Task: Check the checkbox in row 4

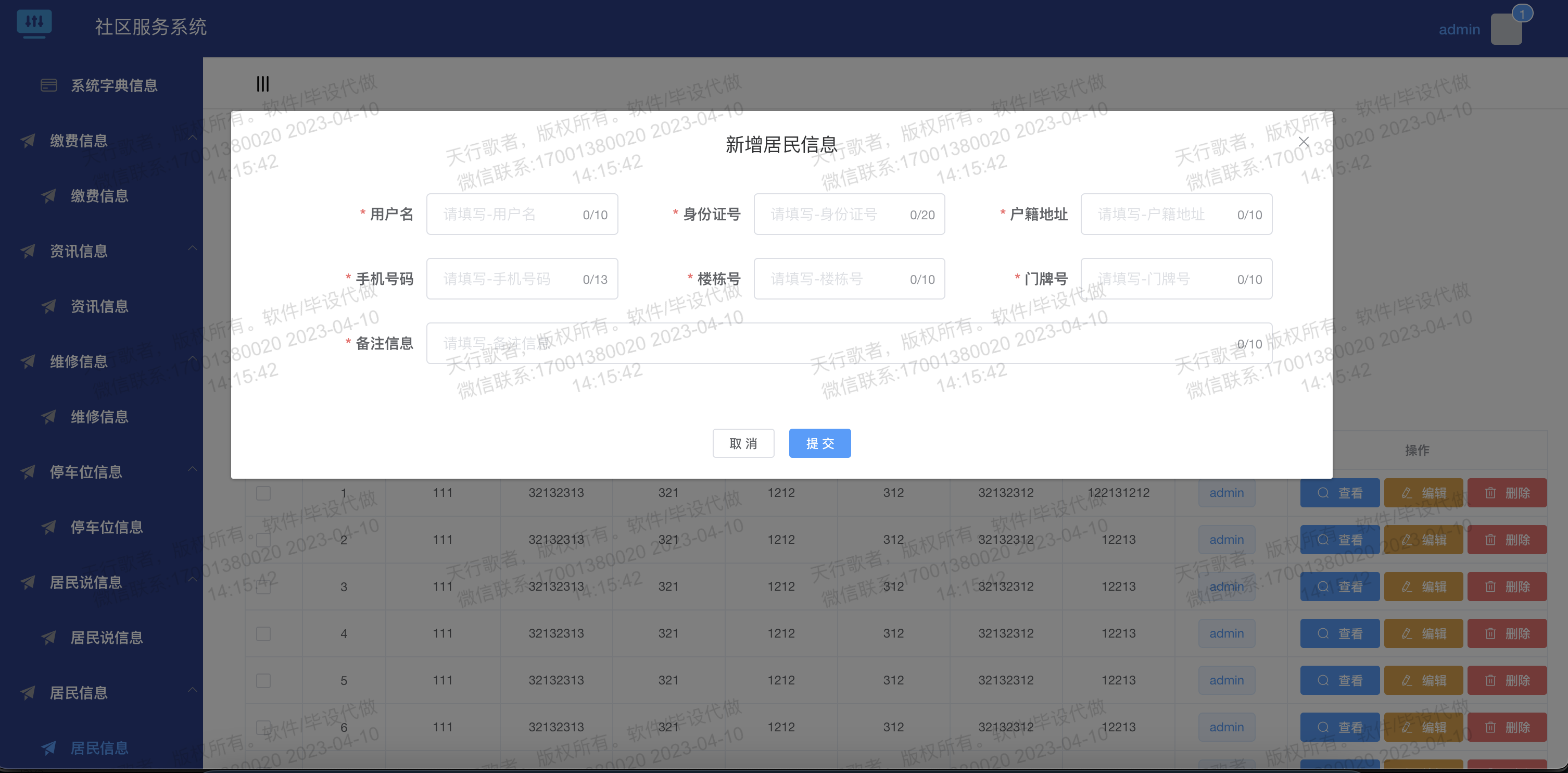Action: point(263,633)
